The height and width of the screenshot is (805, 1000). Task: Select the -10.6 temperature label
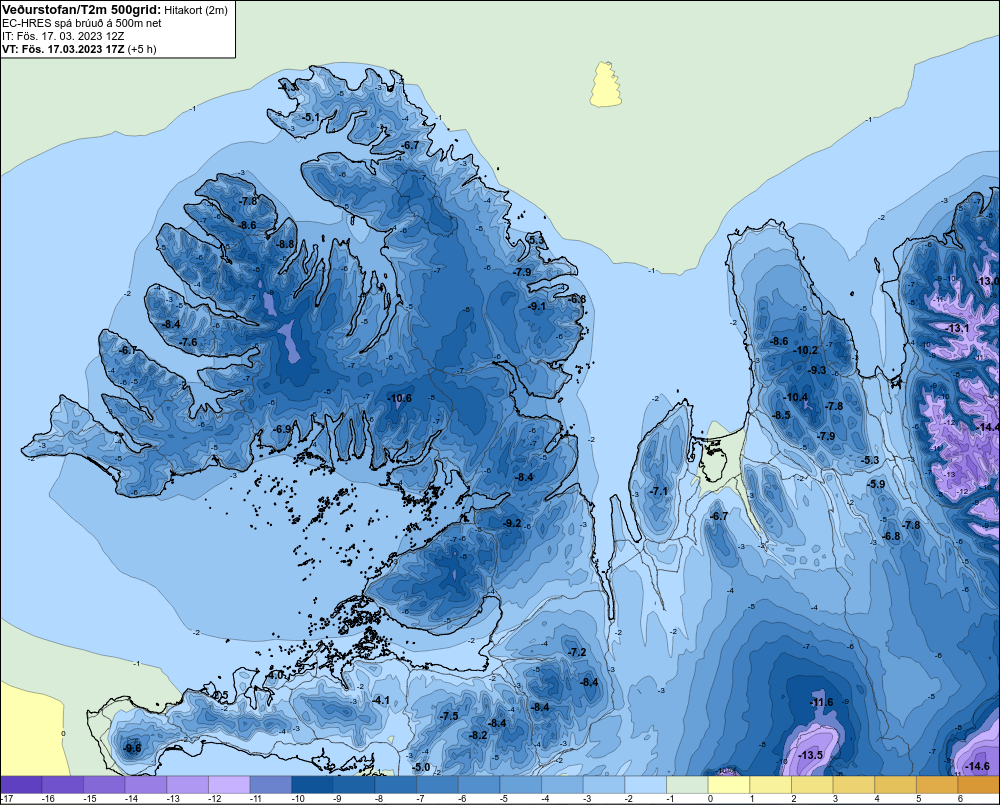399,398
